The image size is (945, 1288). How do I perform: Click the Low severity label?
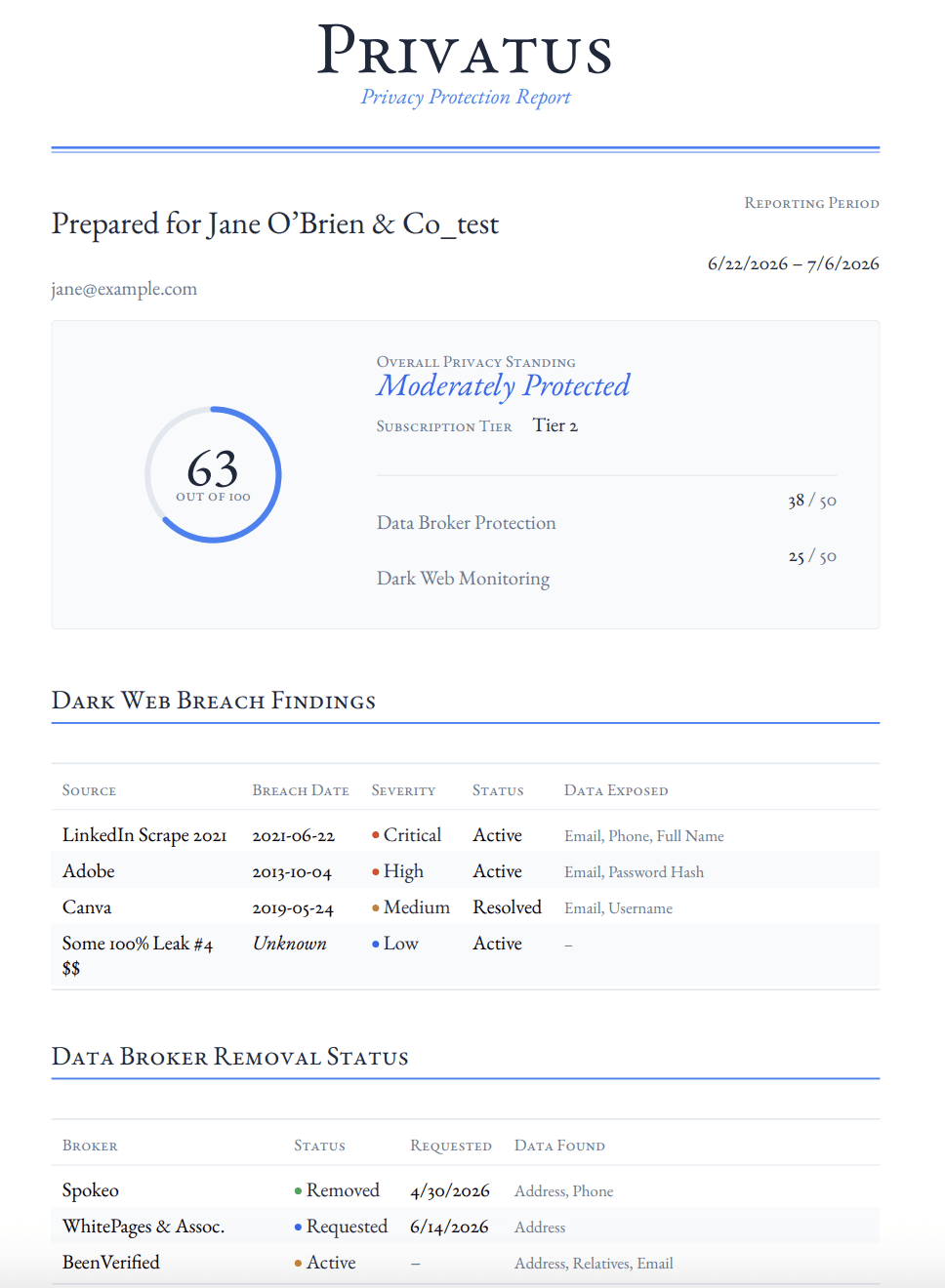(x=401, y=944)
